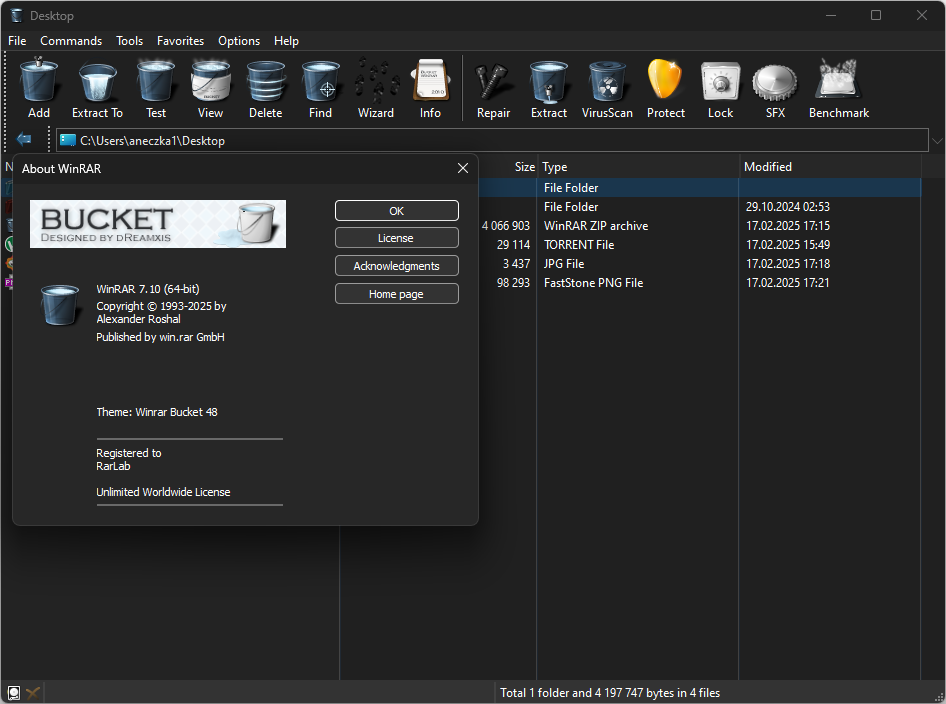Click the key icon in status bar
946x704 pixels.
point(33,693)
